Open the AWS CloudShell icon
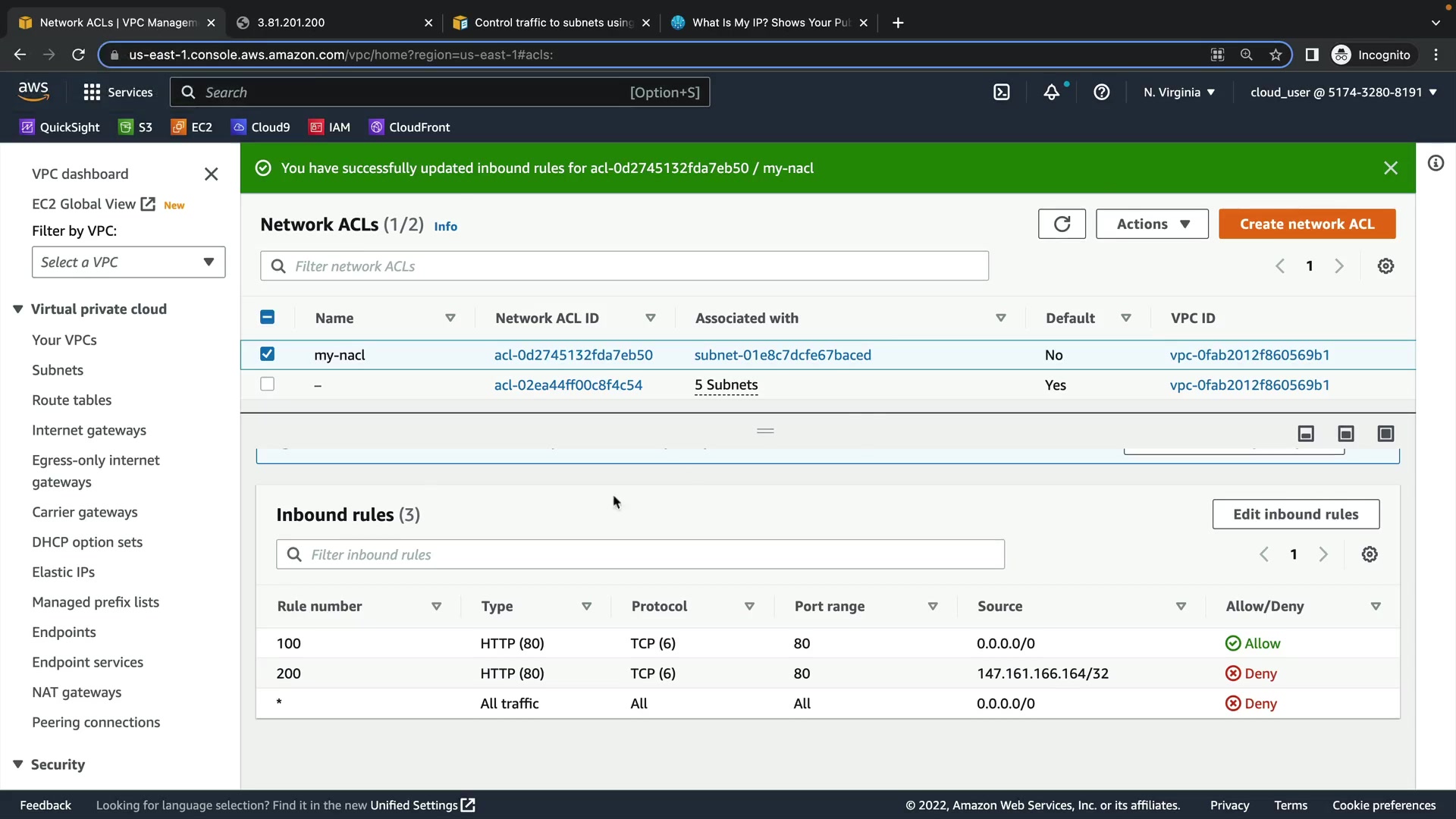 (x=1002, y=93)
